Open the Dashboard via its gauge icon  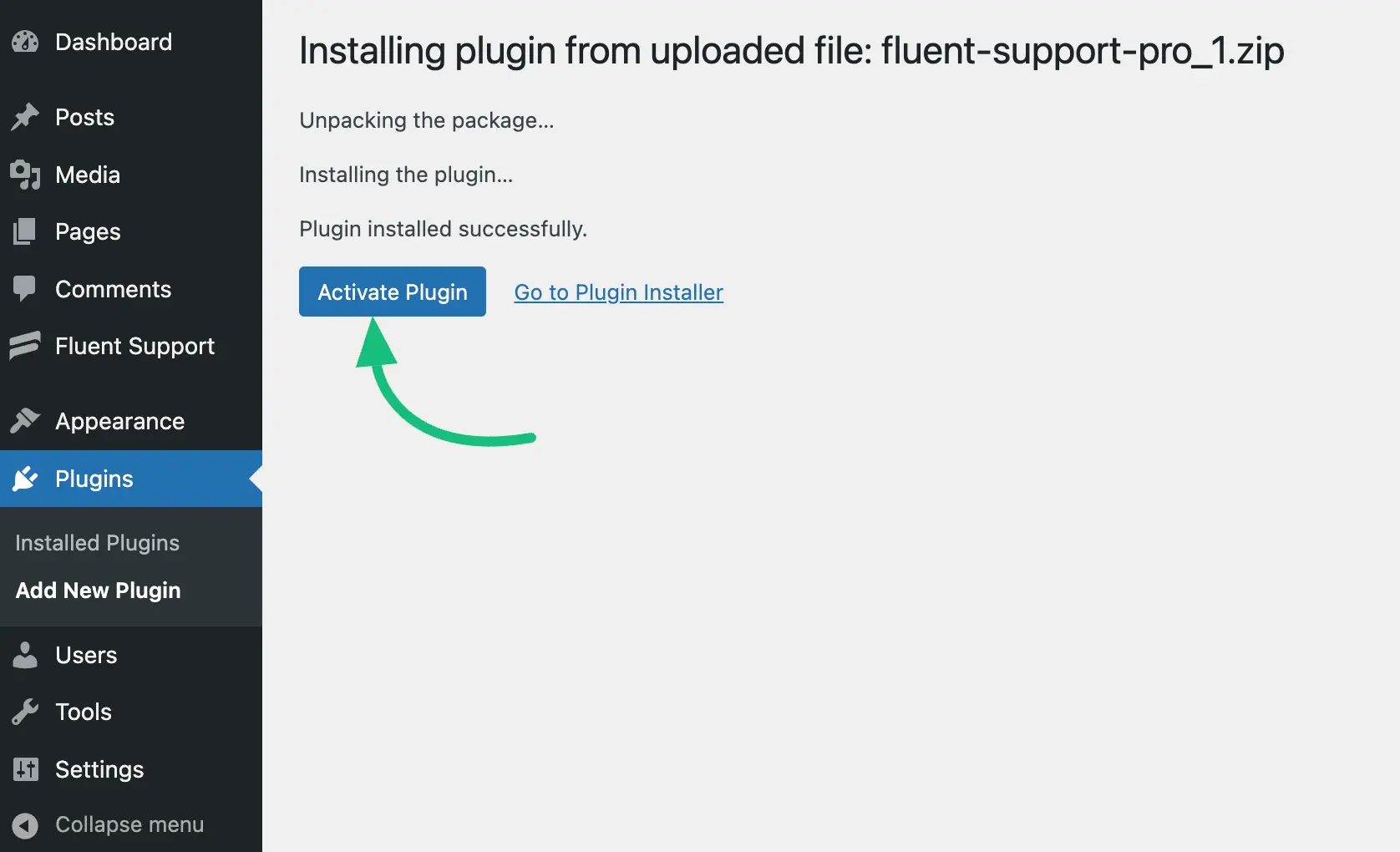click(x=25, y=42)
